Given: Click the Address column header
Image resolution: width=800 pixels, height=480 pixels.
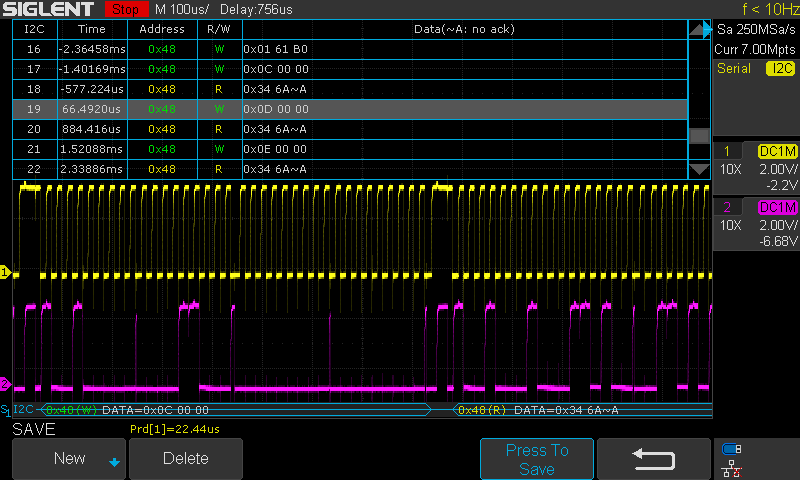Looking at the screenshot, I should coord(162,30).
